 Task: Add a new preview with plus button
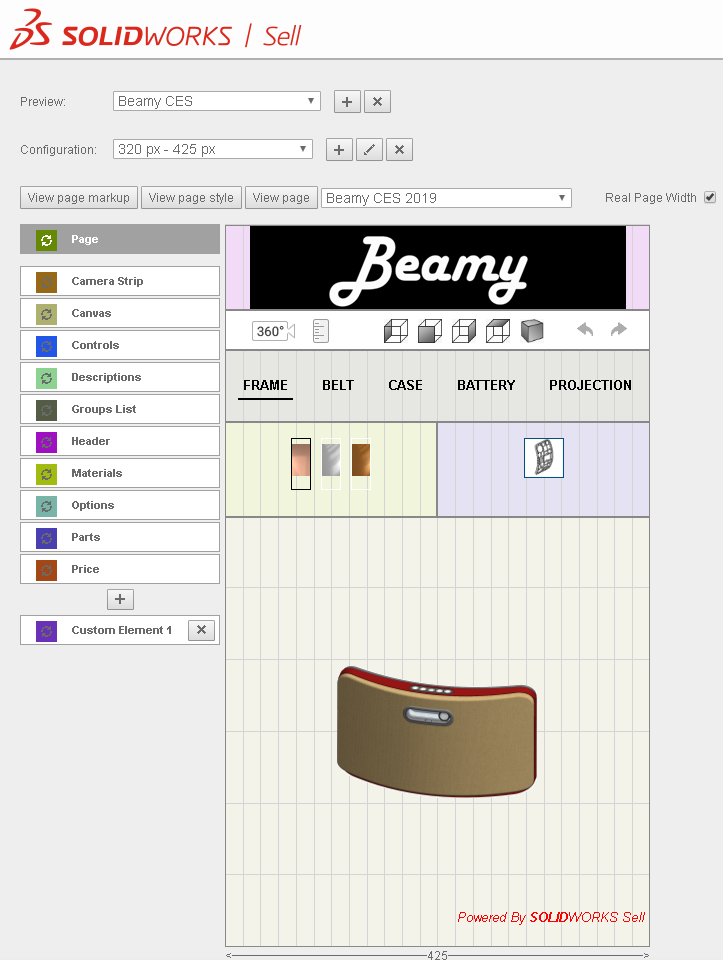point(347,102)
